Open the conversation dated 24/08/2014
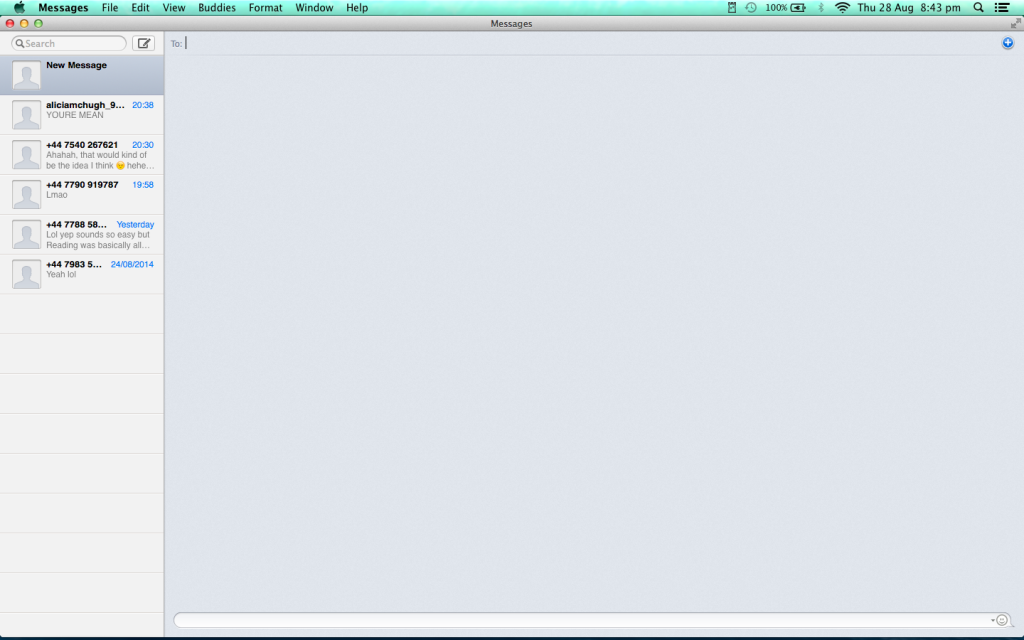Image resolution: width=1024 pixels, height=640 pixels. (x=82, y=274)
